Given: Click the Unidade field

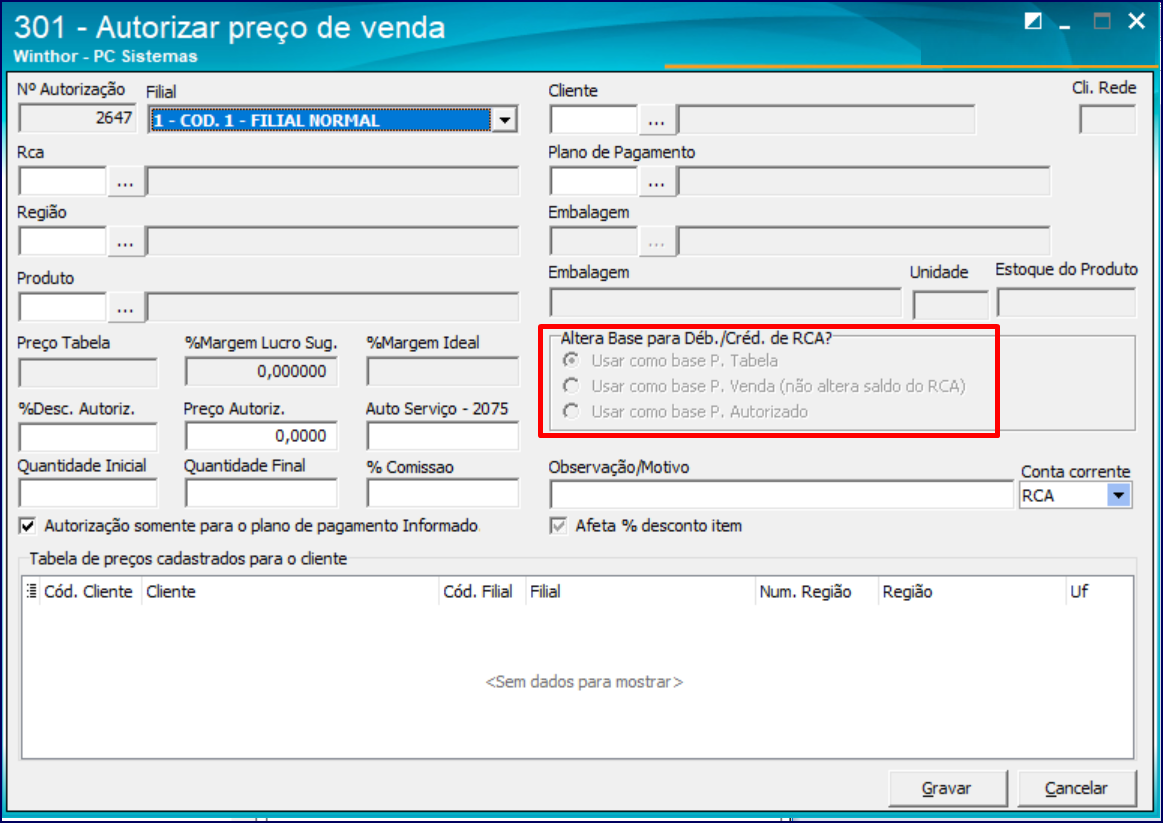Looking at the screenshot, I should 950,305.
